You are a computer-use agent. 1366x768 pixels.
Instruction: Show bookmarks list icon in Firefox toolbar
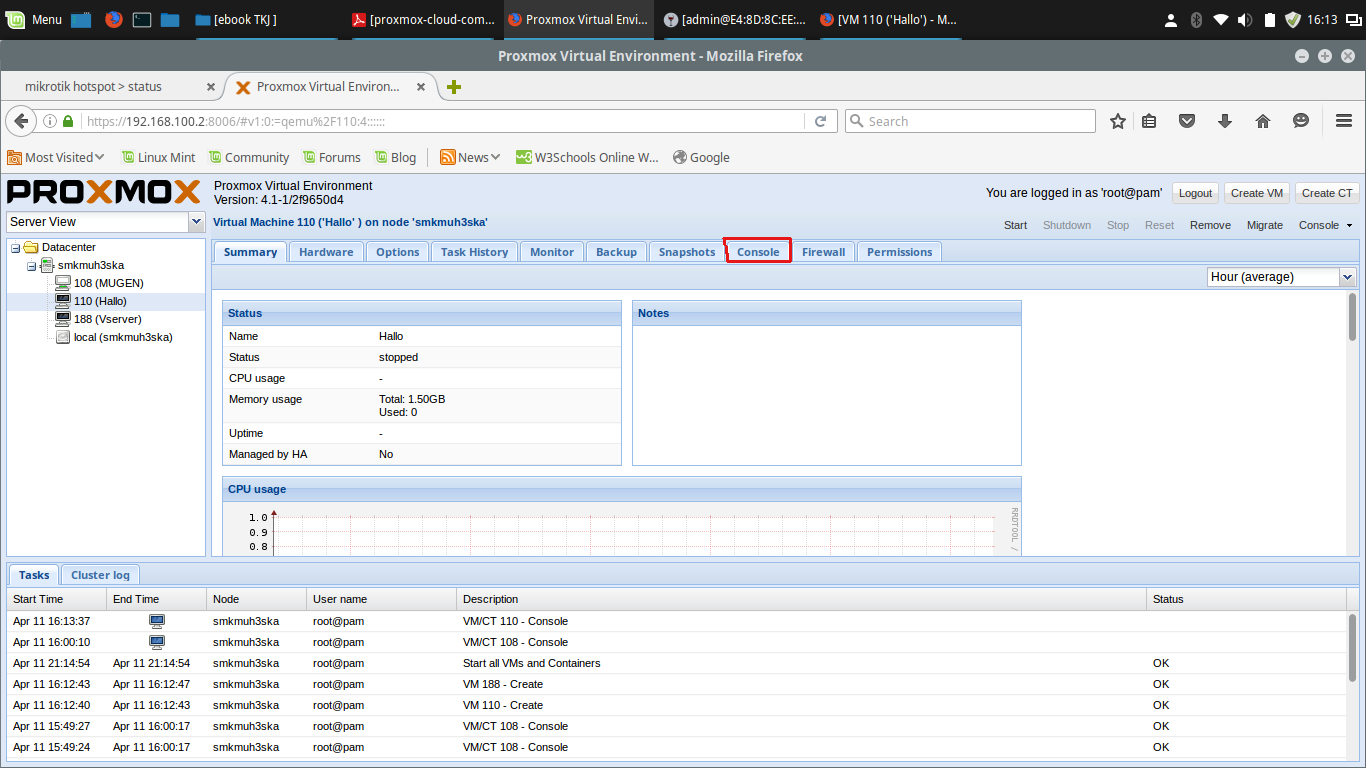[x=1149, y=121]
